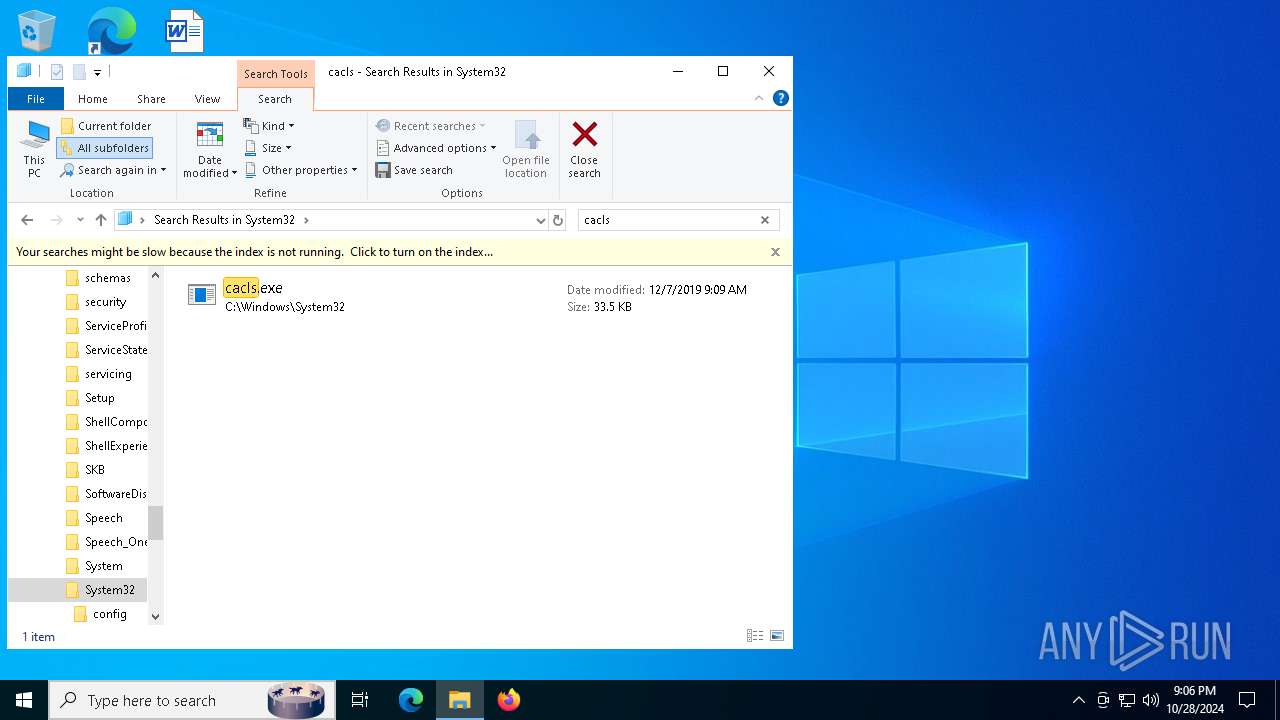Click the ShellExperie folder icon
The image size is (1280, 720).
(x=72, y=446)
